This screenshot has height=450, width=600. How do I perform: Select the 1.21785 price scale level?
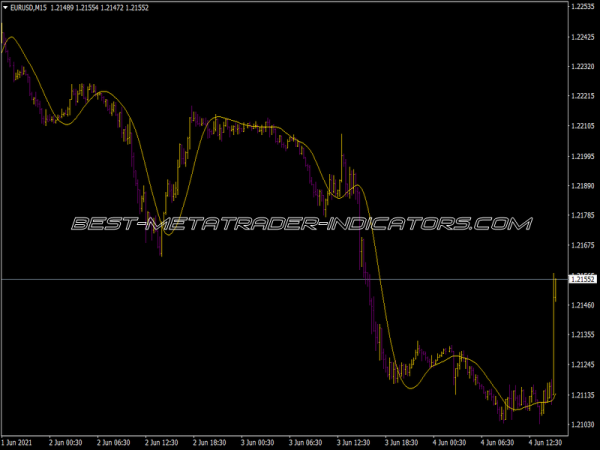(x=582, y=215)
